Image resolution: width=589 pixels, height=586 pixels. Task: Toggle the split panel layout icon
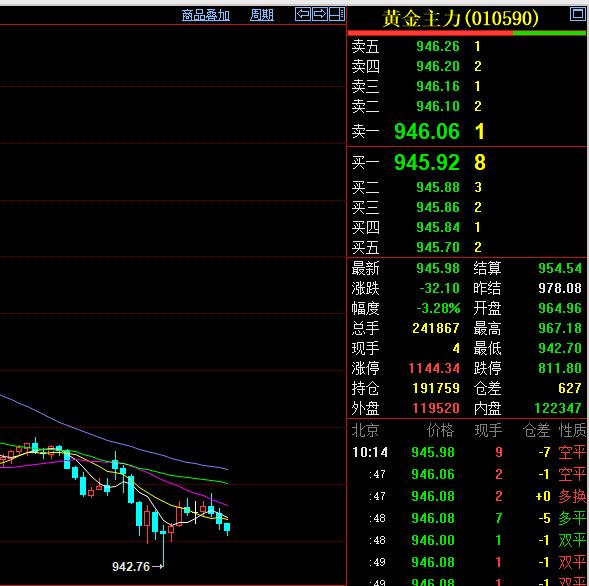tap(337, 14)
